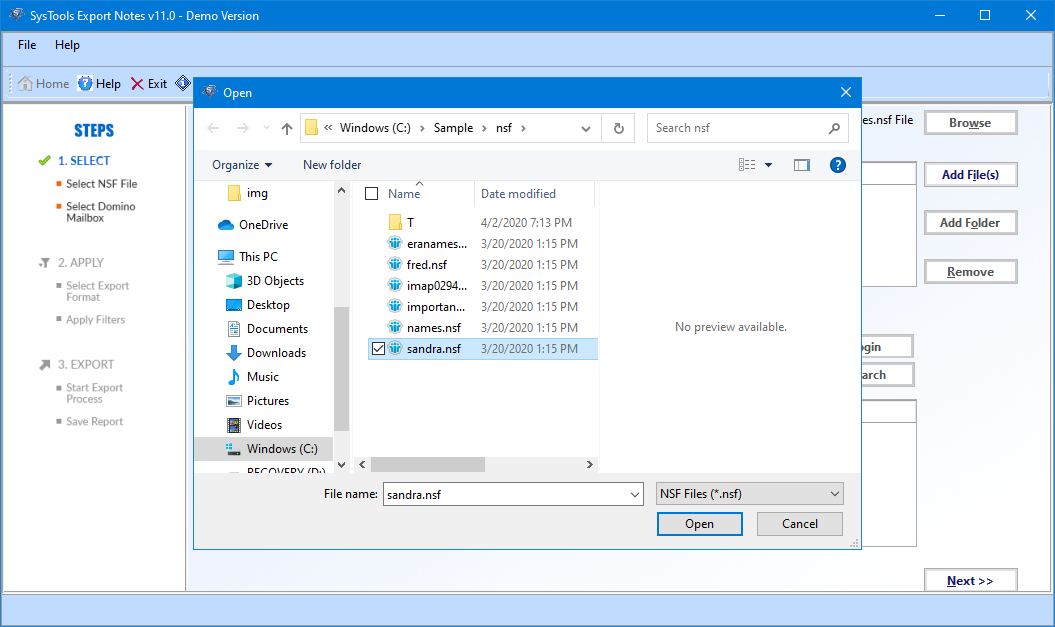The width and height of the screenshot is (1055, 627).
Task: Open Pictures folder
Action: point(258,401)
